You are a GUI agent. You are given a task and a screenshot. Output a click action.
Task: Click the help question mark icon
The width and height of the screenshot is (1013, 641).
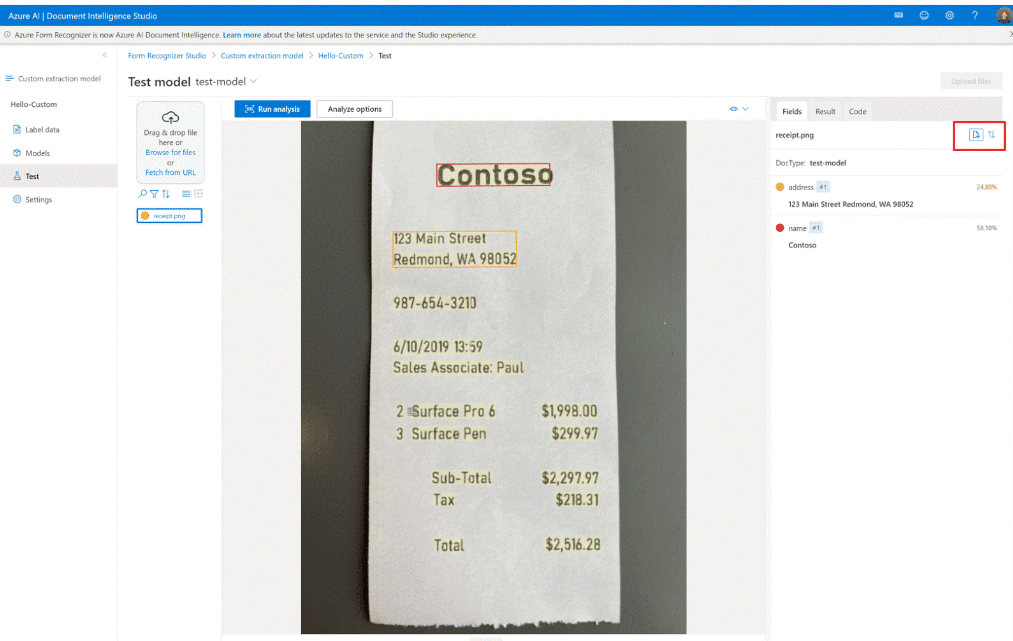coord(974,16)
